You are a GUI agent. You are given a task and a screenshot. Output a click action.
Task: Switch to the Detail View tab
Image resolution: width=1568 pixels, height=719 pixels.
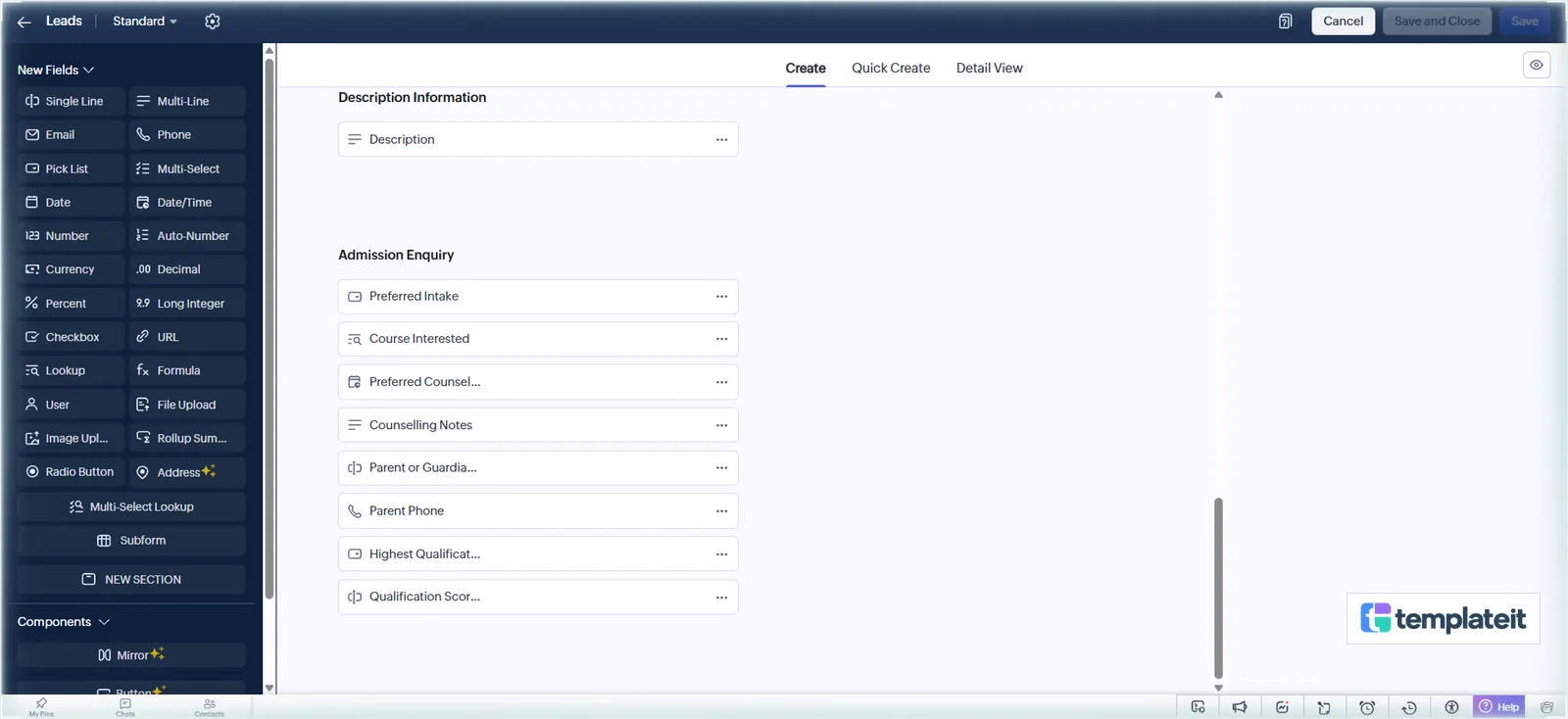pos(990,69)
